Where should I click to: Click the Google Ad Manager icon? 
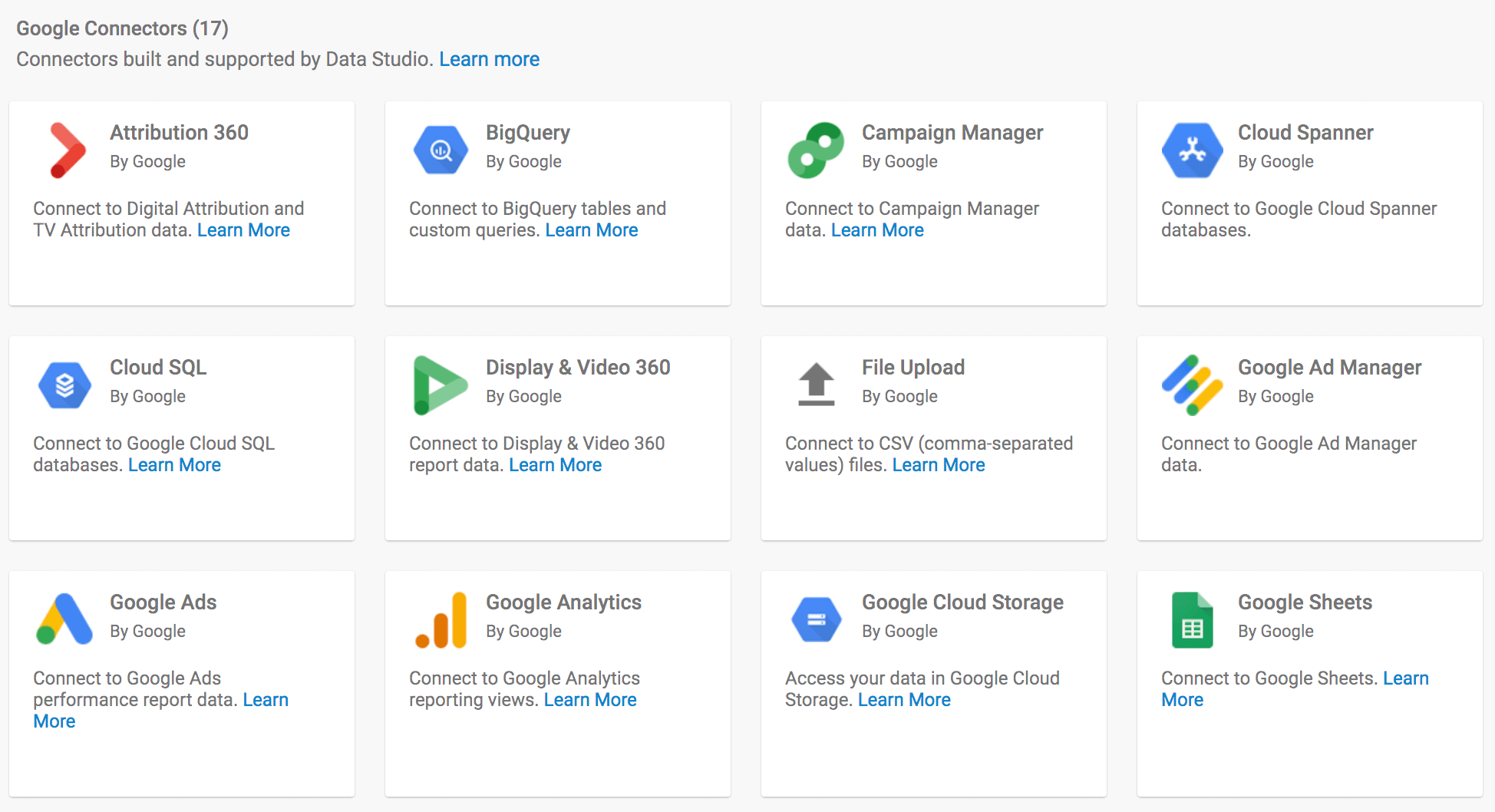coord(1192,385)
